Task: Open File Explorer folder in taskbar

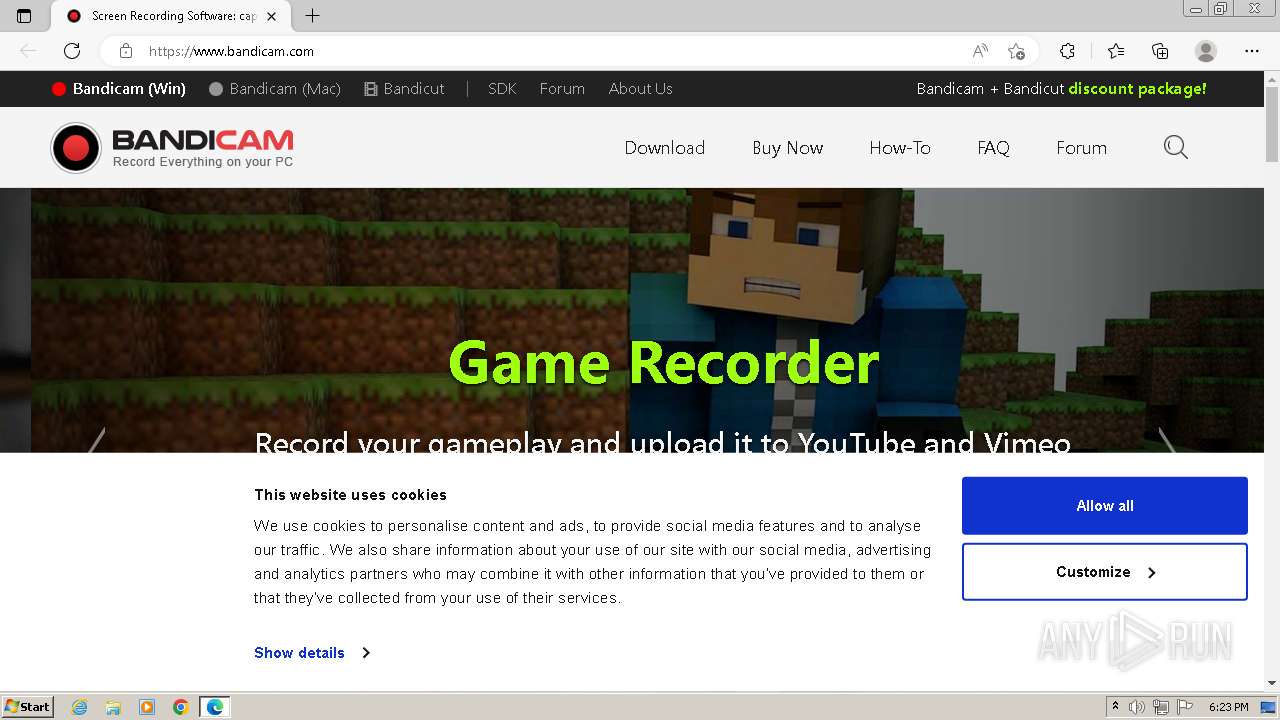Action: point(113,707)
